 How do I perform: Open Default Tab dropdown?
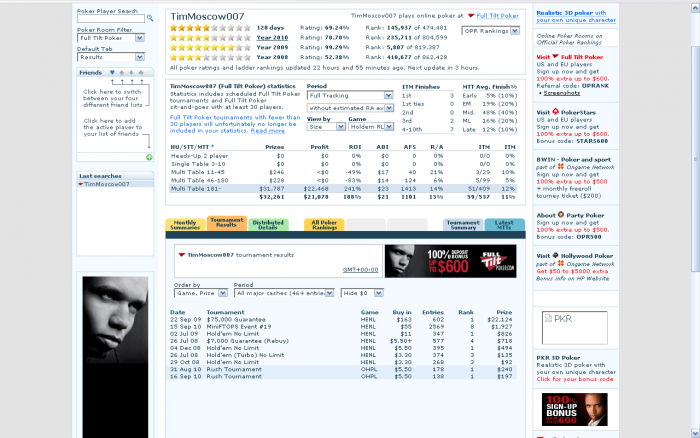pyautogui.click(x=111, y=57)
